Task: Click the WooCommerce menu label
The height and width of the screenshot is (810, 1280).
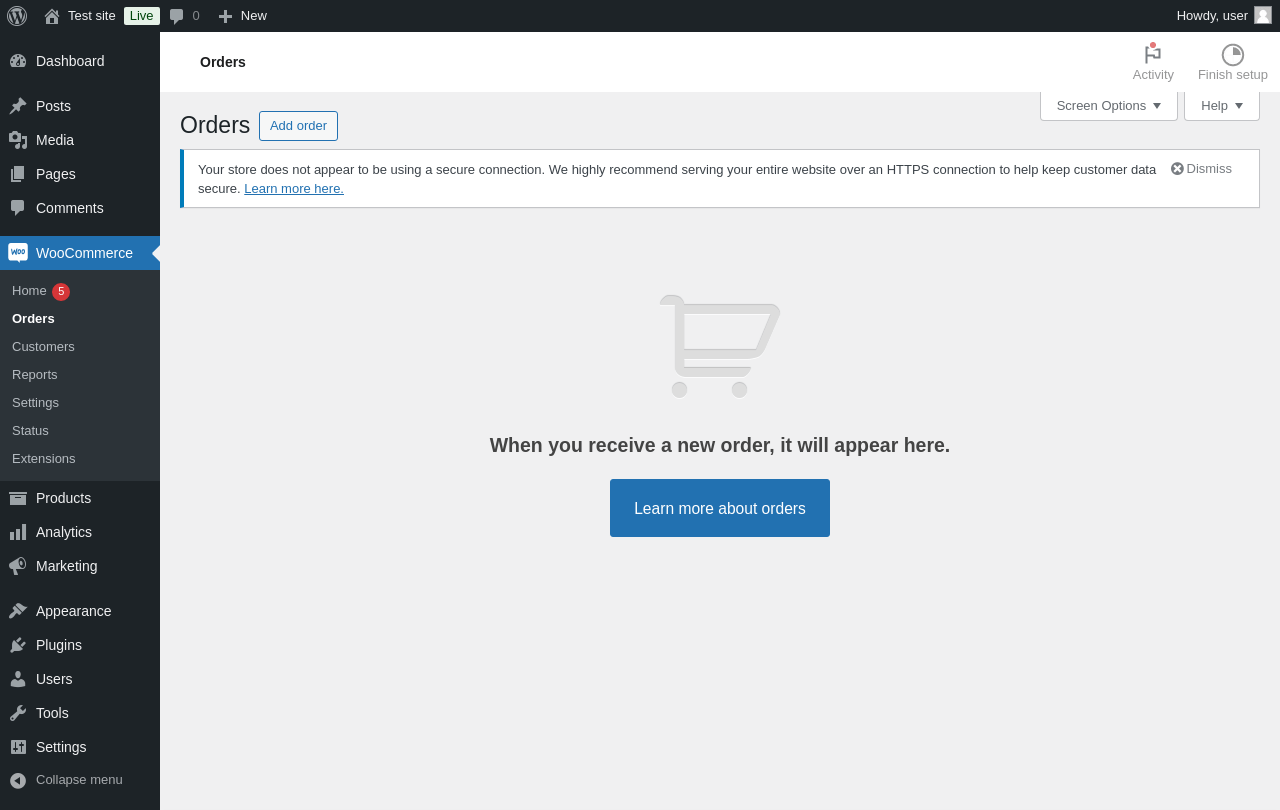Action: (x=84, y=253)
